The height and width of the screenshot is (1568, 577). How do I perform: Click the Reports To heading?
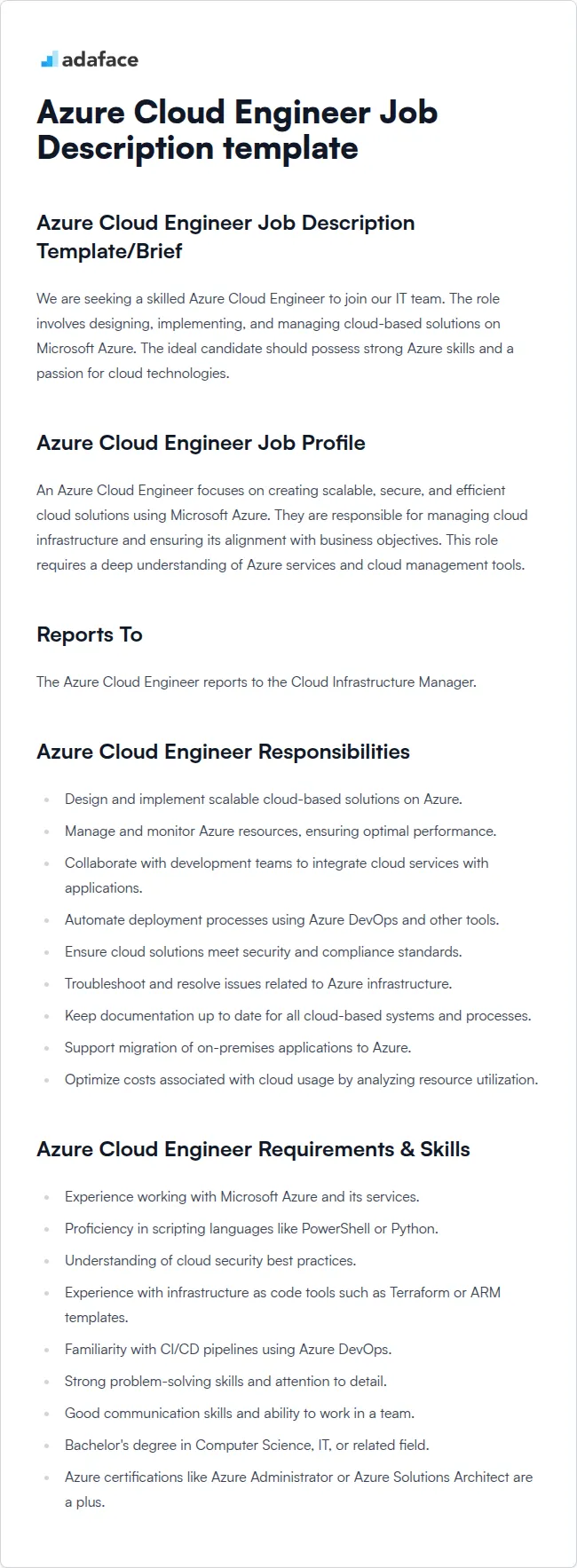[x=90, y=634]
